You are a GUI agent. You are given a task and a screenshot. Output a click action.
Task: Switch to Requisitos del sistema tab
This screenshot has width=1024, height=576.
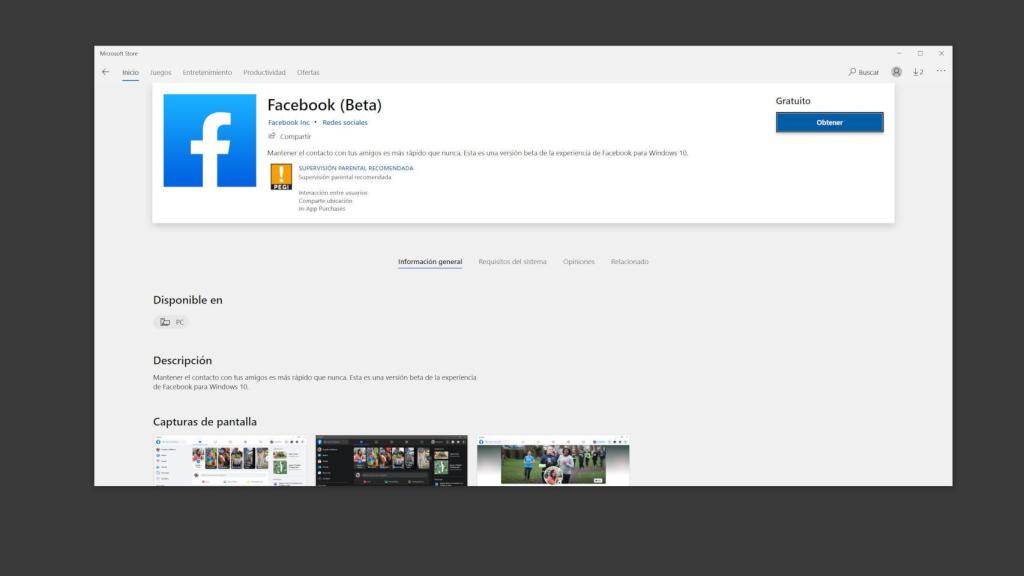pos(511,261)
